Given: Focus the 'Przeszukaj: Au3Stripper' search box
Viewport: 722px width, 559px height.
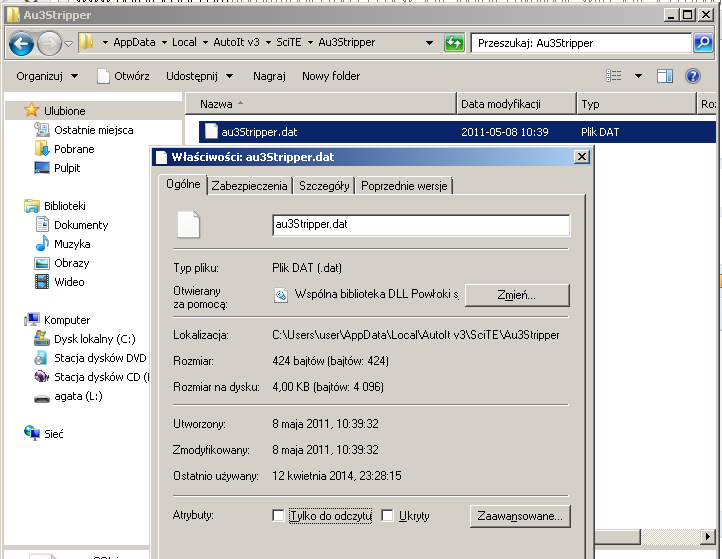Looking at the screenshot, I should pyautogui.click(x=582, y=43).
